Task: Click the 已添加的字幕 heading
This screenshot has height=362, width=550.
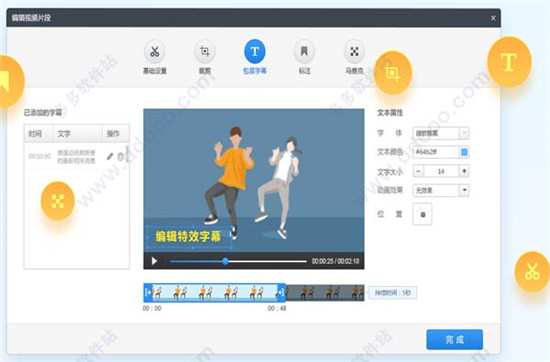Action: (x=43, y=113)
